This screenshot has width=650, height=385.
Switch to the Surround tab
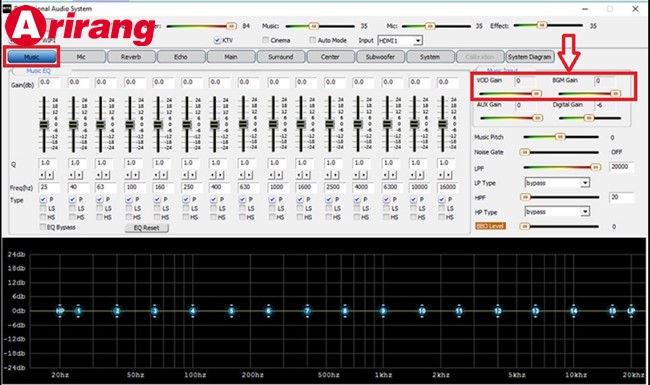281,57
